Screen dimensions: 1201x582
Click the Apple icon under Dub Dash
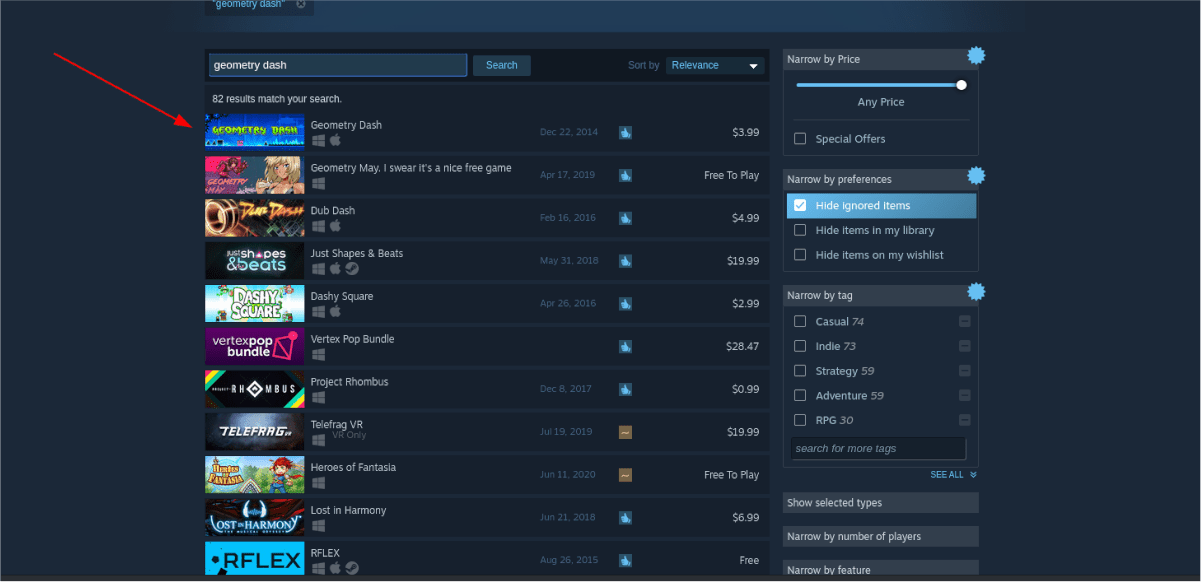tap(335, 227)
